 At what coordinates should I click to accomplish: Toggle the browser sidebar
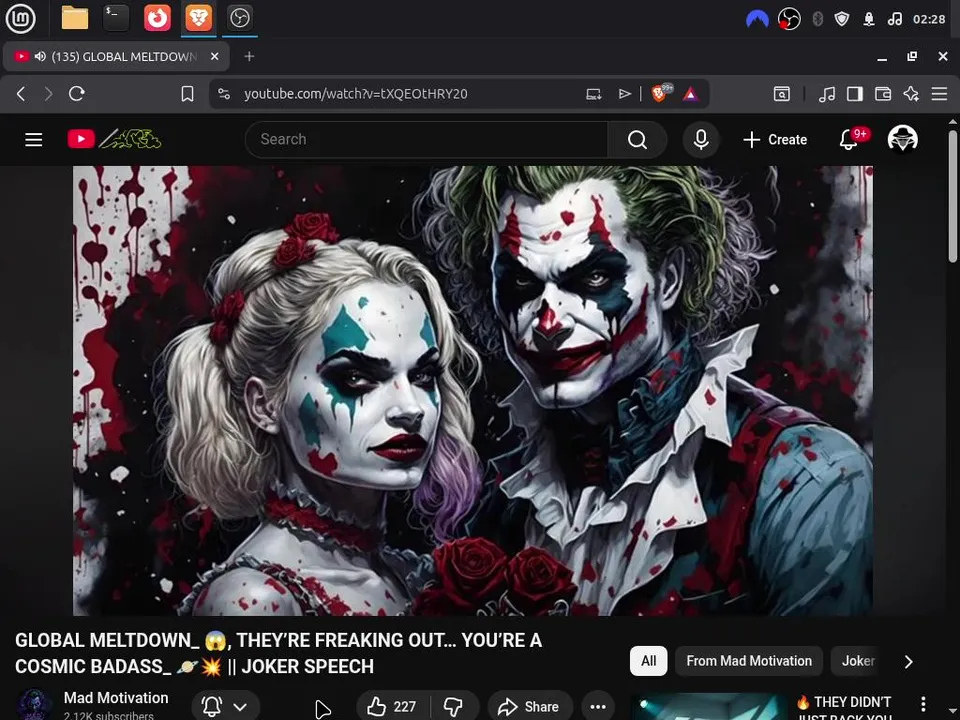coord(855,94)
